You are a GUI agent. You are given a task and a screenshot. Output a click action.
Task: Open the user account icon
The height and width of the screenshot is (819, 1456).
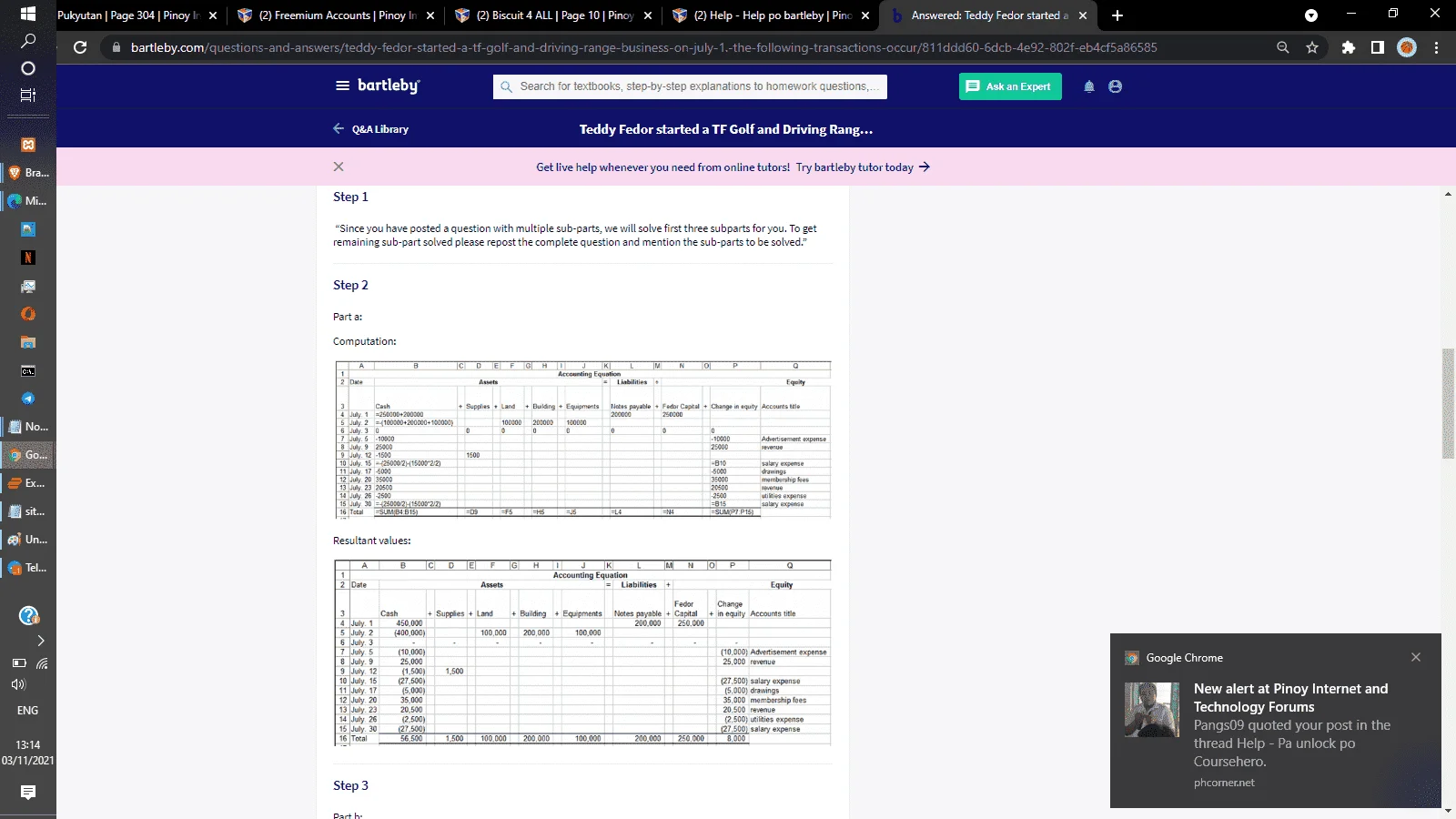(1116, 86)
